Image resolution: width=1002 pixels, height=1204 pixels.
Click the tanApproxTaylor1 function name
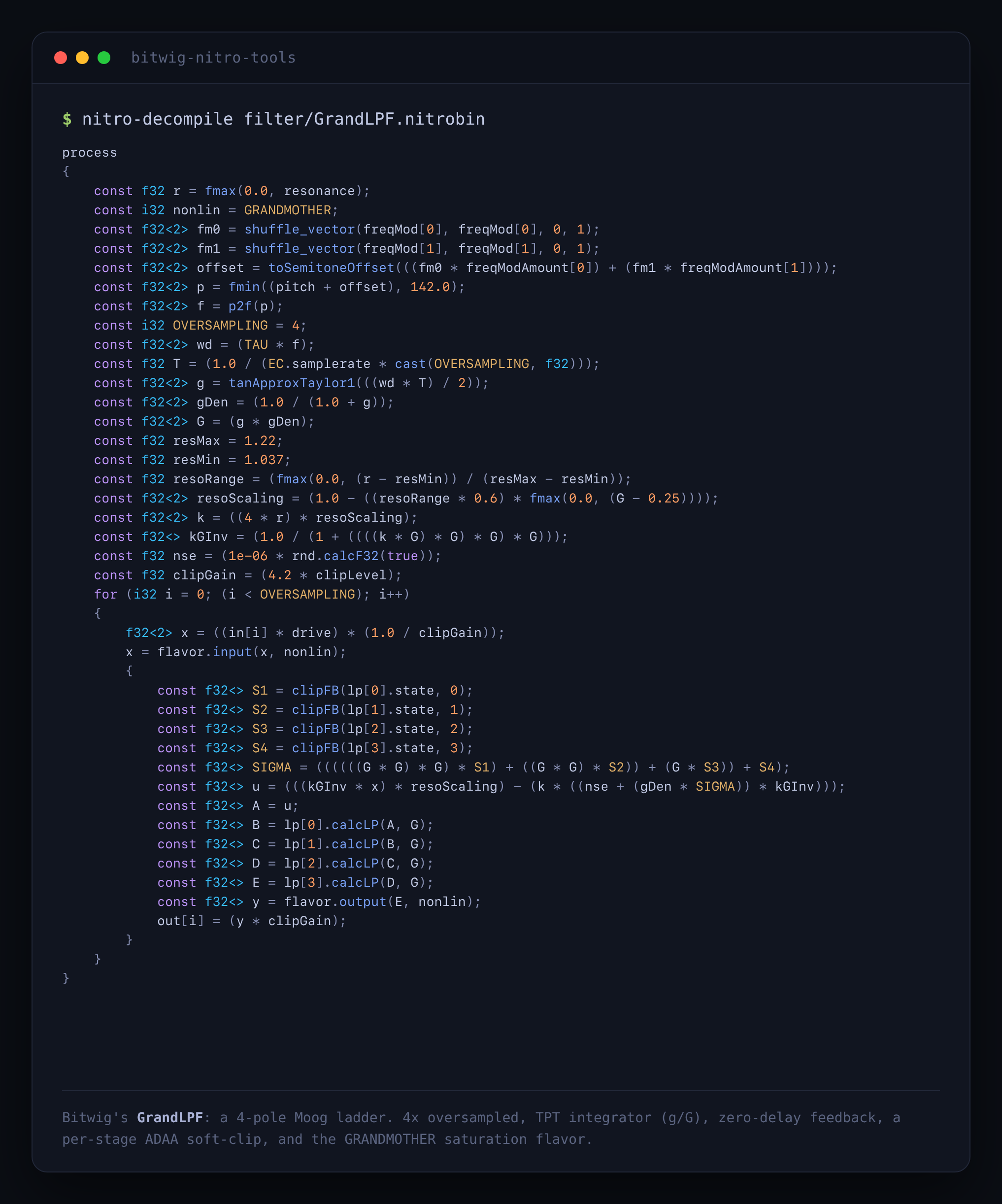coord(292,383)
